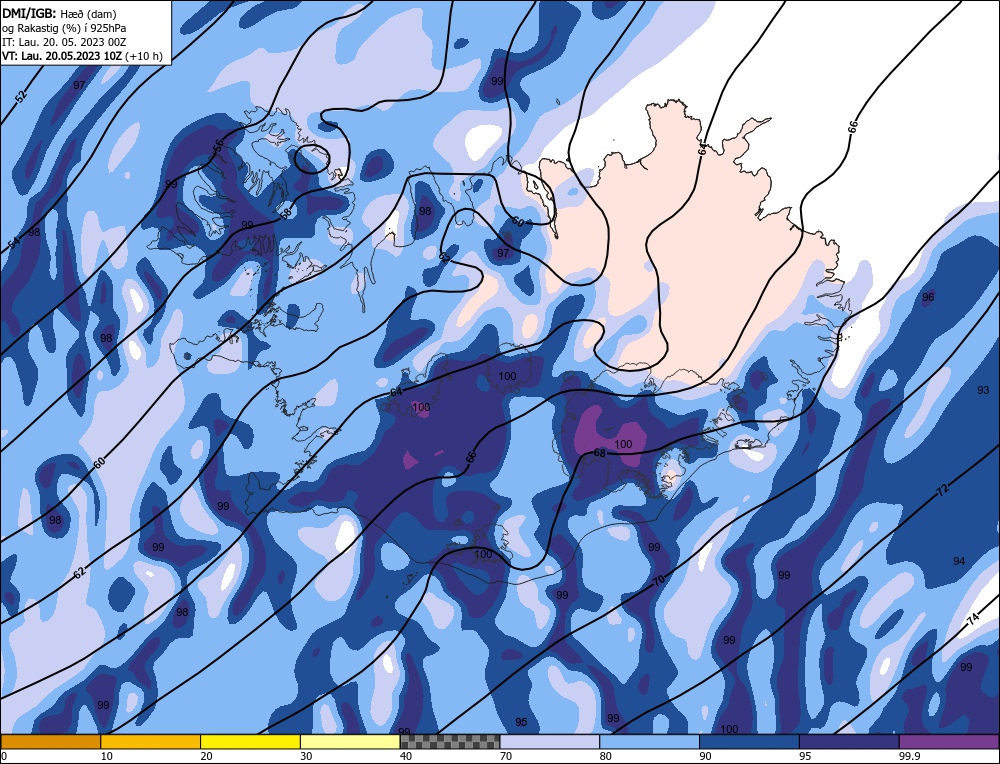Image resolution: width=1000 pixels, height=764 pixels.
Task: Click the bright yellow 20–30 legend swatch
Action: [250, 741]
